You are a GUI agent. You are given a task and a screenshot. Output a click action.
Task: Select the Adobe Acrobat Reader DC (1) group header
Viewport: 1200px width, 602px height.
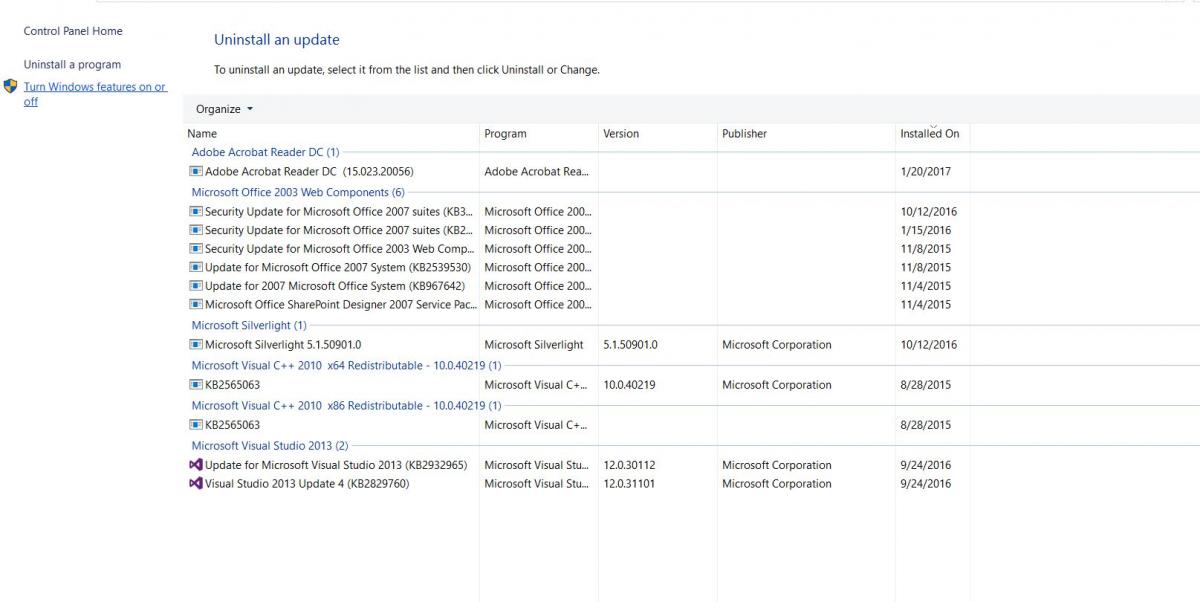click(265, 152)
